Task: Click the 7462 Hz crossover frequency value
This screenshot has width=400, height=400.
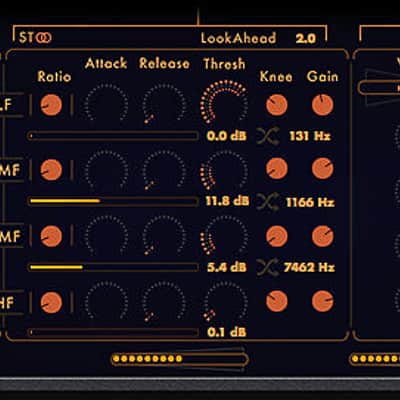Action: coord(309,267)
